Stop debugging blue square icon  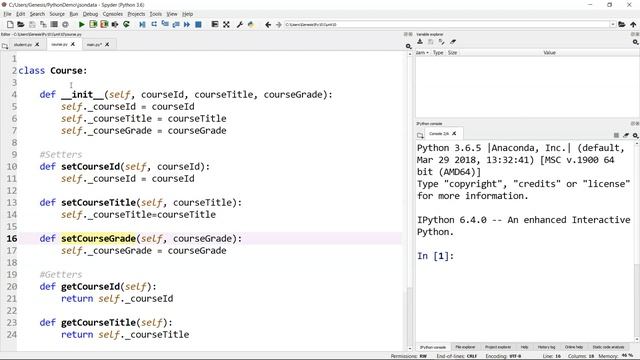click(x=198, y=24)
